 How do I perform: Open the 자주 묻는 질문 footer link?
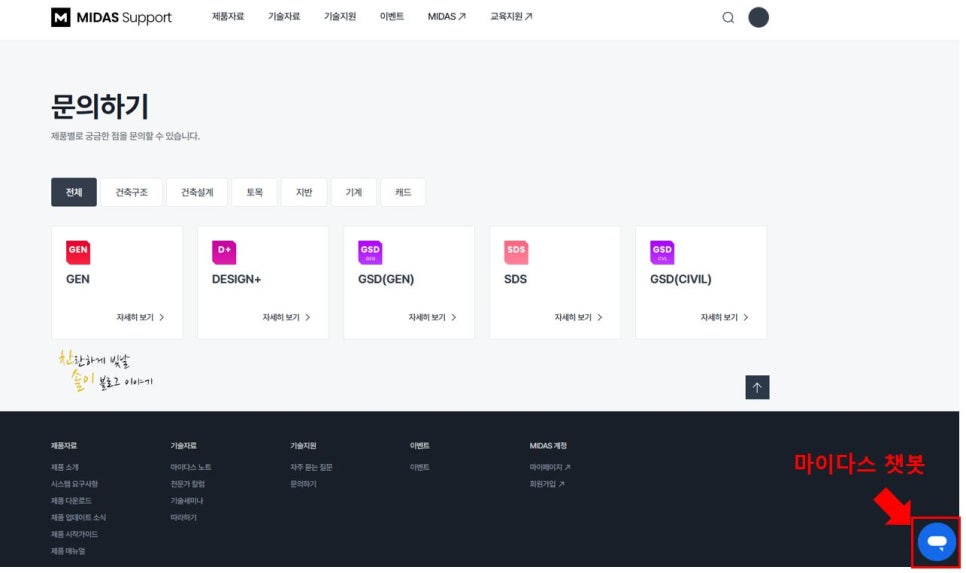(x=312, y=468)
